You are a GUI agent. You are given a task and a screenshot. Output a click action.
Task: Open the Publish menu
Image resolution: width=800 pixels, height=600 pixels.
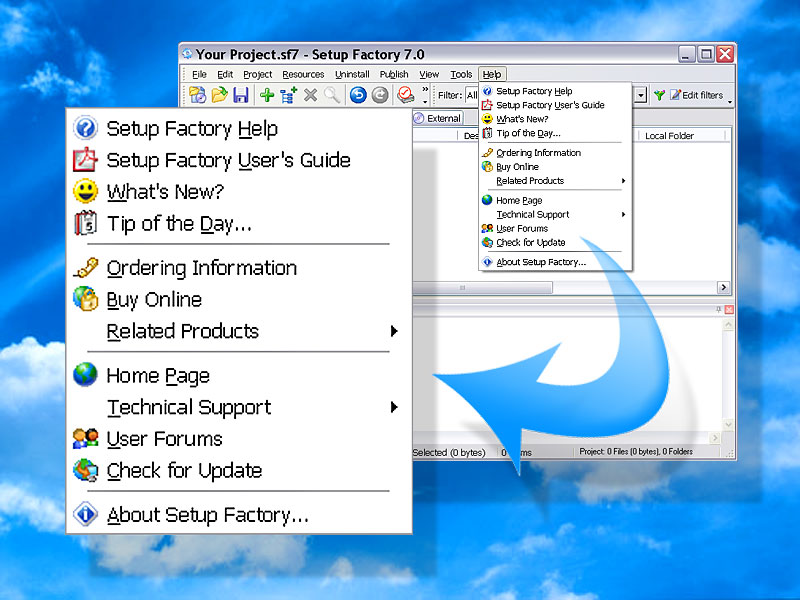394,74
